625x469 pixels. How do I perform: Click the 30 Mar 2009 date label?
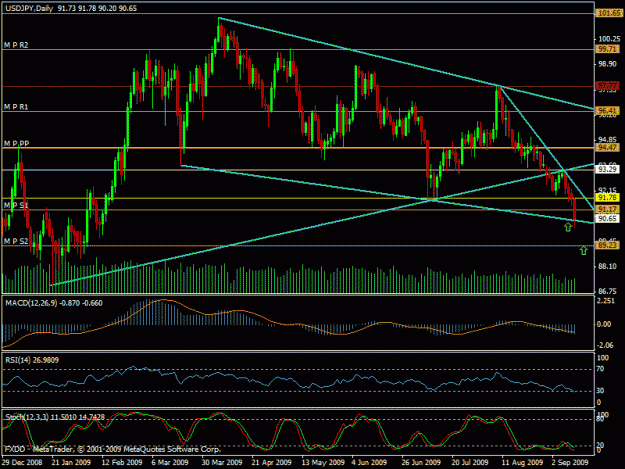tap(222, 462)
